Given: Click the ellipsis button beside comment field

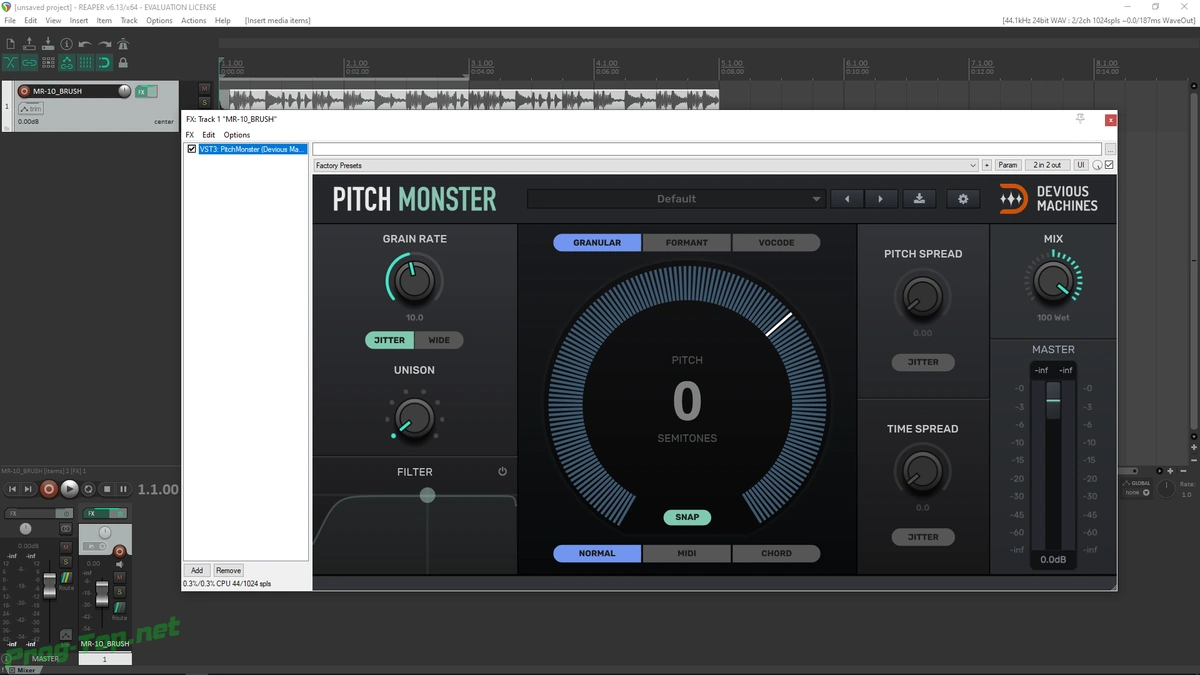Looking at the screenshot, I should click(x=1110, y=149).
